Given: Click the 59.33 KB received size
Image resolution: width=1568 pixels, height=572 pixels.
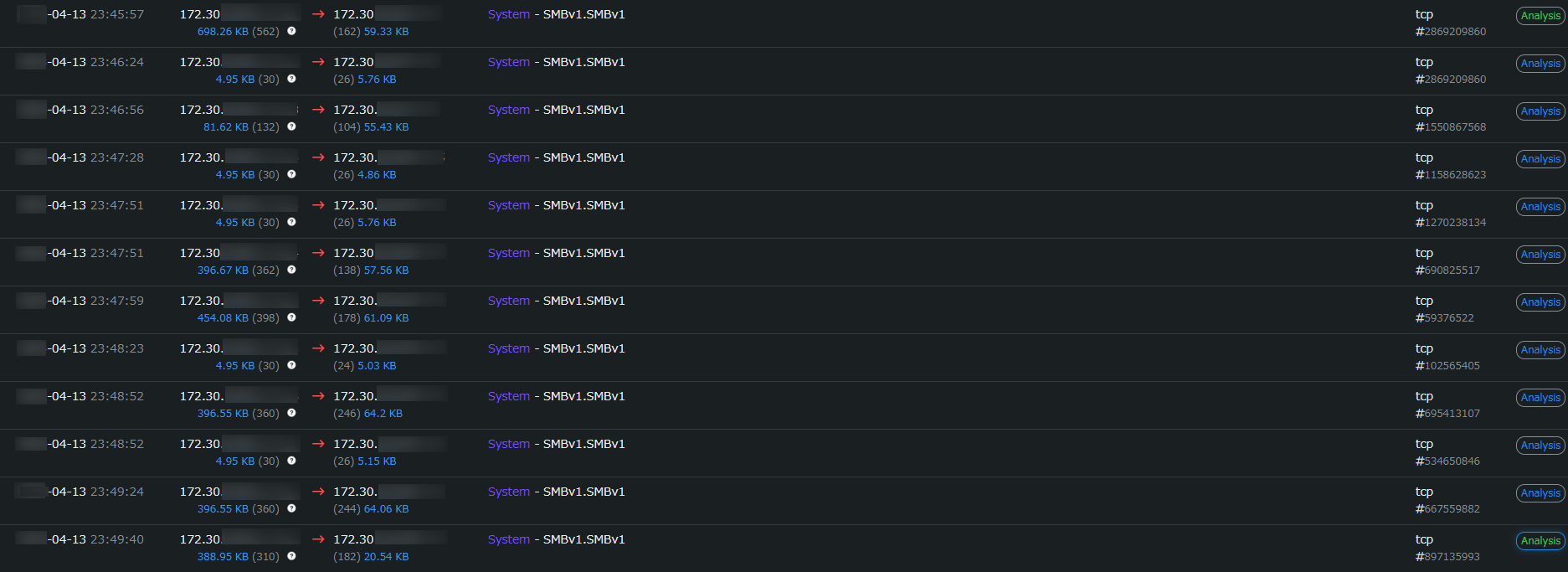Looking at the screenshot, I should 386,32.
